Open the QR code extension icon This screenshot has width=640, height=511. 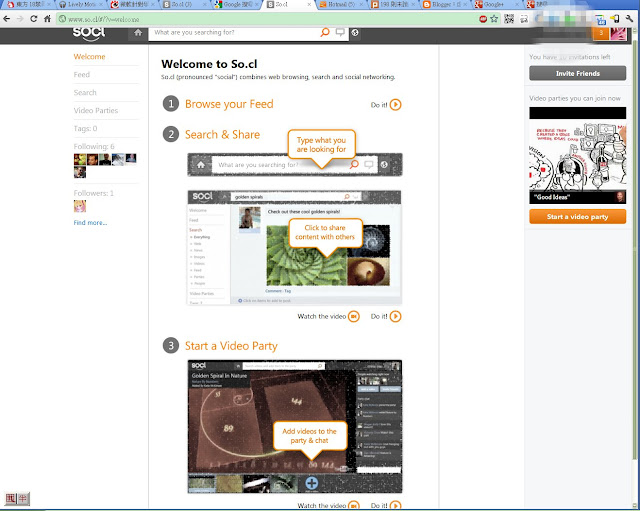(x=509, y=19)
